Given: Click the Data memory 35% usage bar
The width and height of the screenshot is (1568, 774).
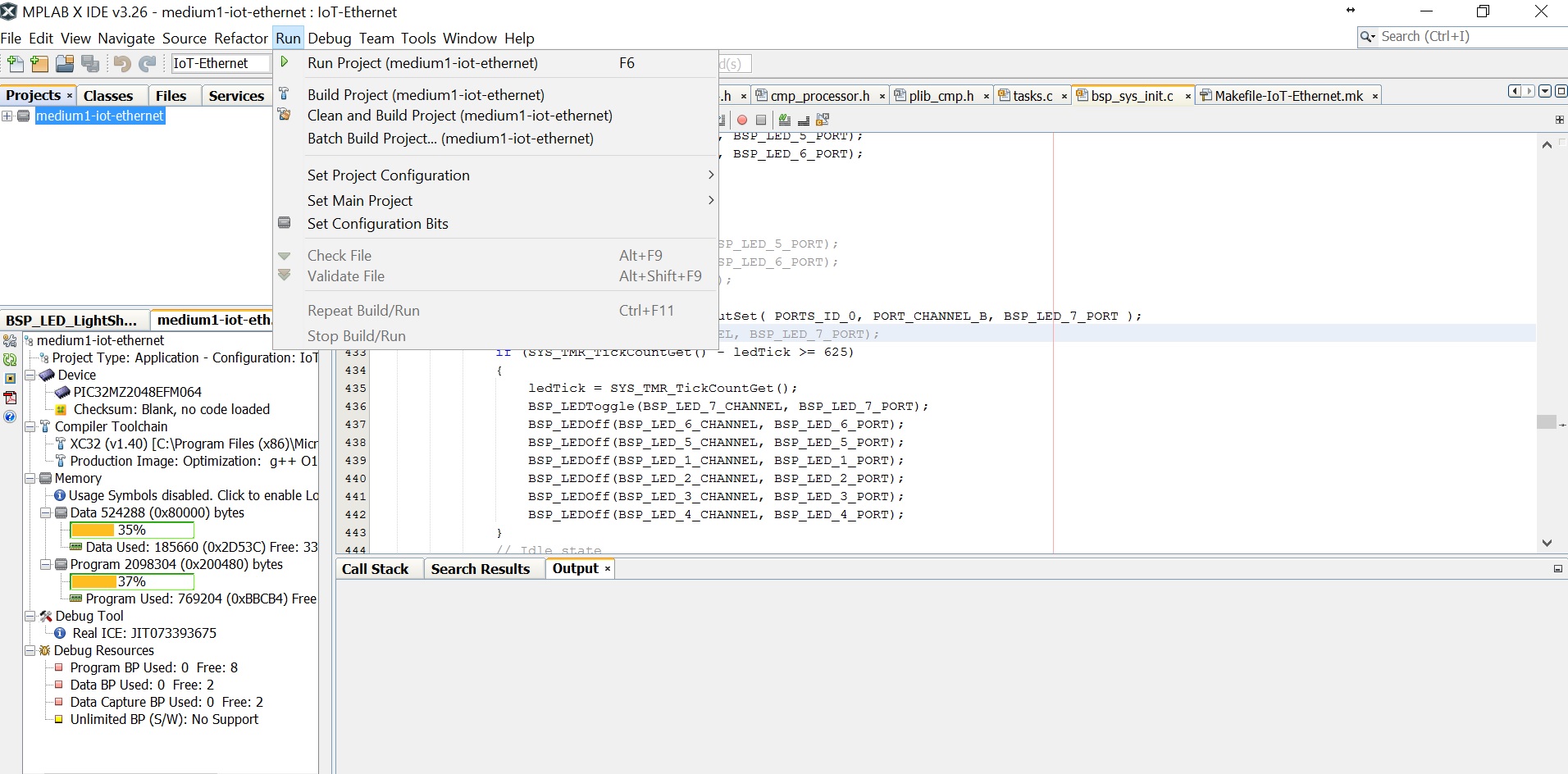Looking at the screenshot, I should tap(132, 530).
